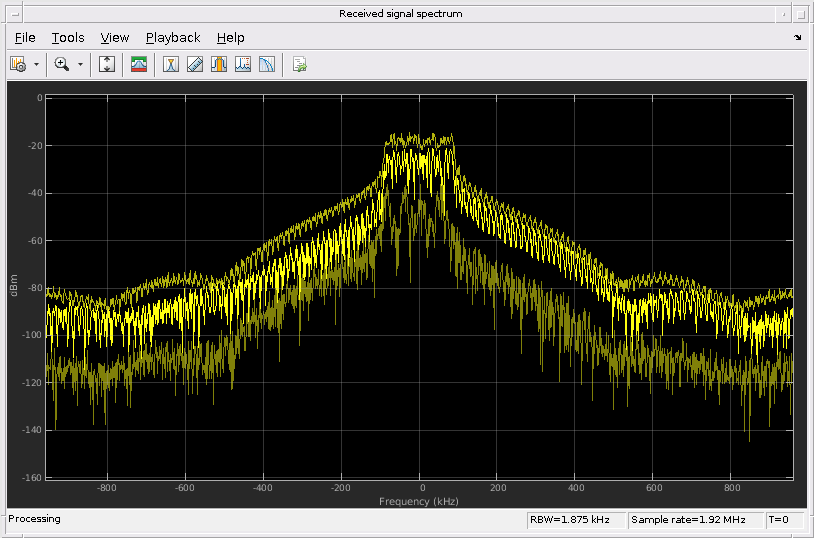This screenshot has height=538, width=814.
Task: Enable the Distortion Measurements button
Action: click(x=243, y=64)
